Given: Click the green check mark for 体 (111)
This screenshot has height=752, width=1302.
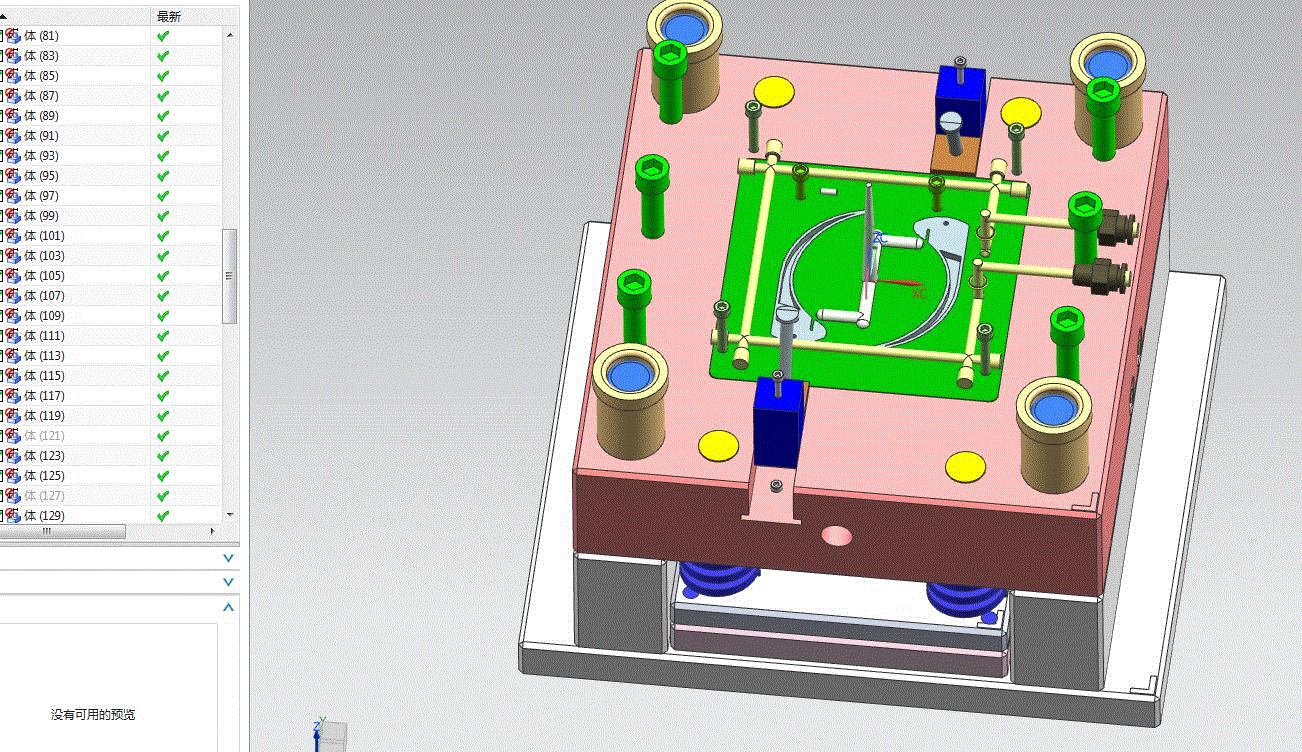Looking at the screenshot, I should pos(163,336).
